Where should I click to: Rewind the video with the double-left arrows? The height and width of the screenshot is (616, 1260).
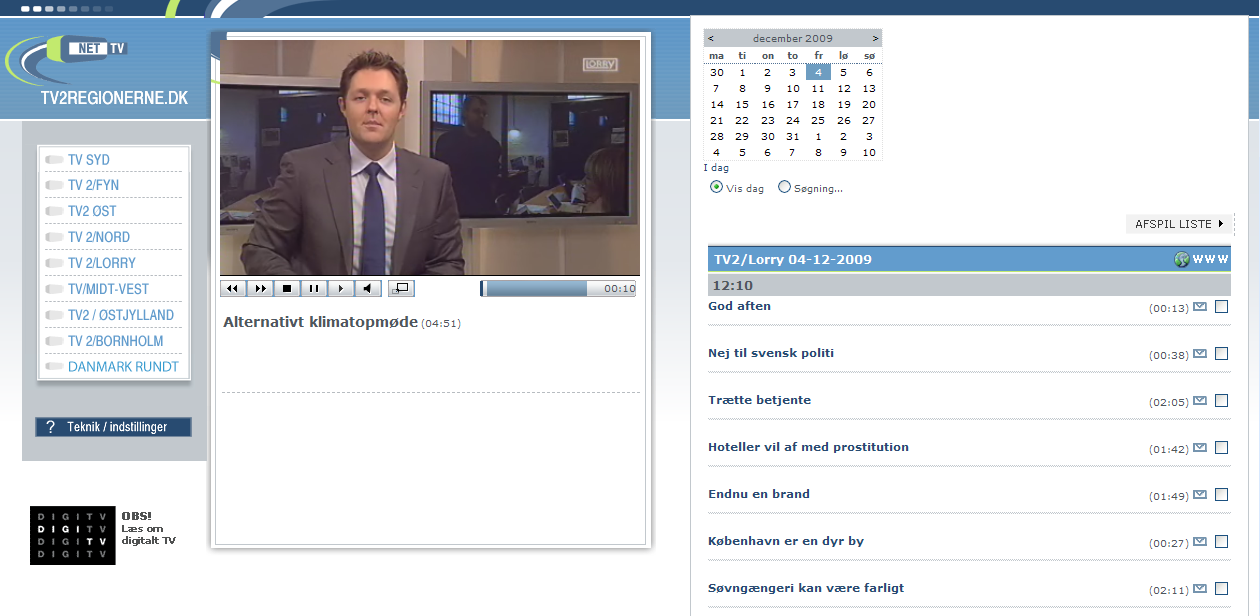(233, 289)
